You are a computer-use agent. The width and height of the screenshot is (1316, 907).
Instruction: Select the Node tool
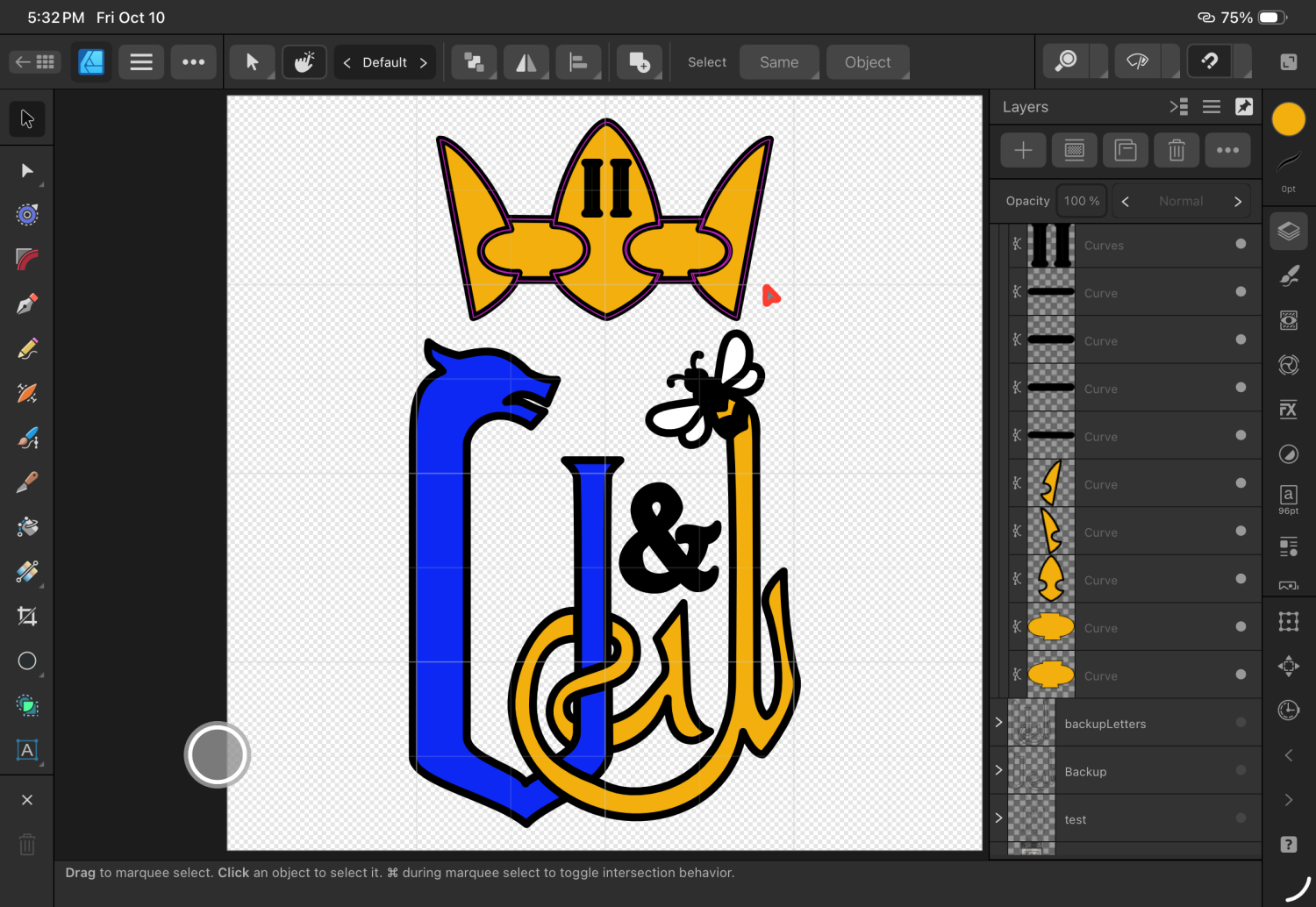[x=27, y=171]
